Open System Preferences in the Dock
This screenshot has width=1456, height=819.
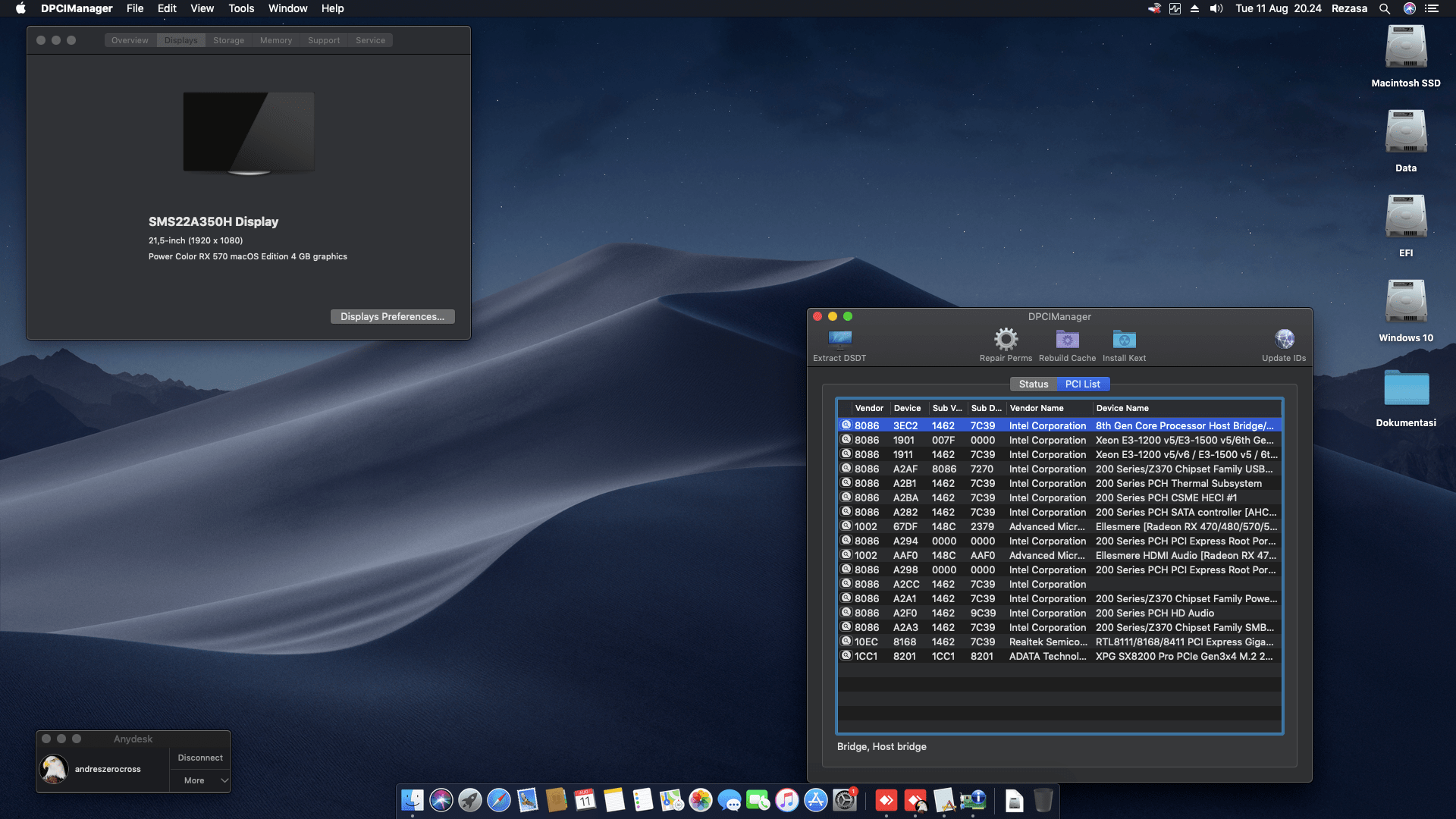pyautogui.click(x=844, y=800)
